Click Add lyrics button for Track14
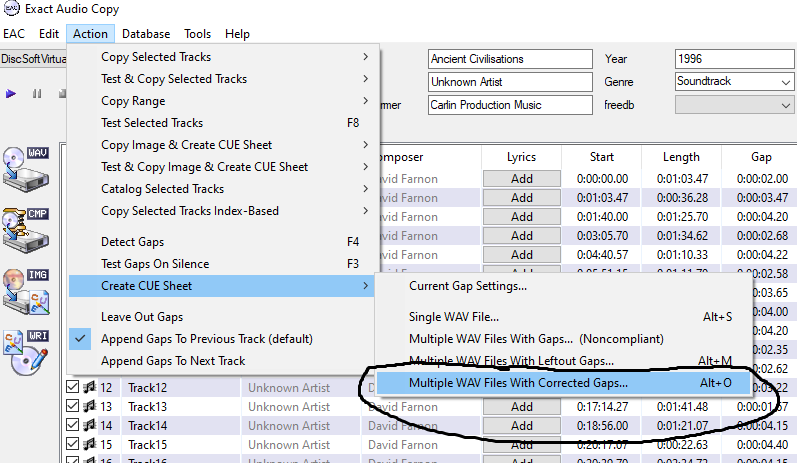The width and height of the screenshot is (797, 463). (522, 425)
